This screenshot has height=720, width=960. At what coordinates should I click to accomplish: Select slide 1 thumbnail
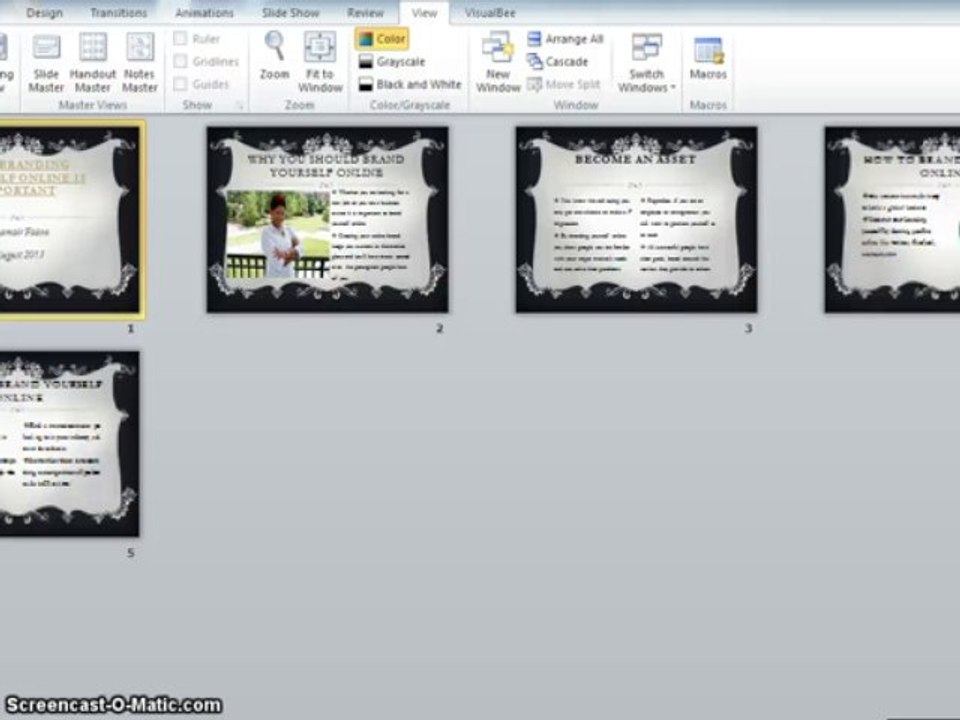[69, 220]
